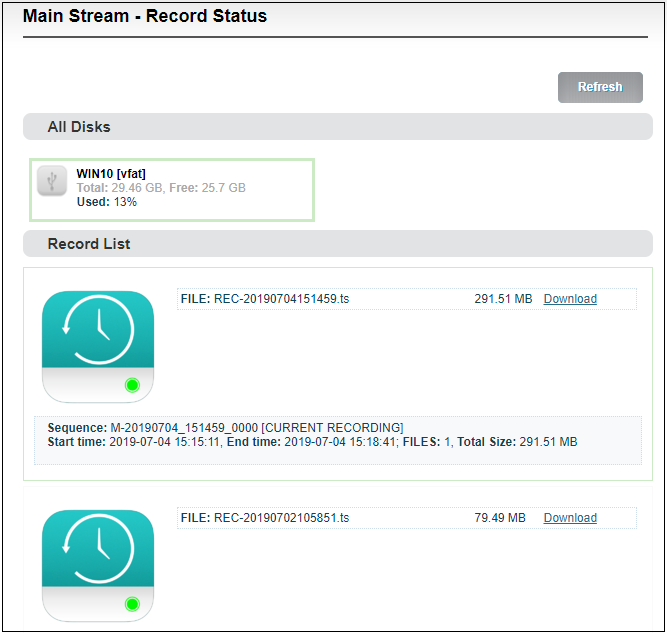
Task: Click the Refresh button
Action: point(600,87)
